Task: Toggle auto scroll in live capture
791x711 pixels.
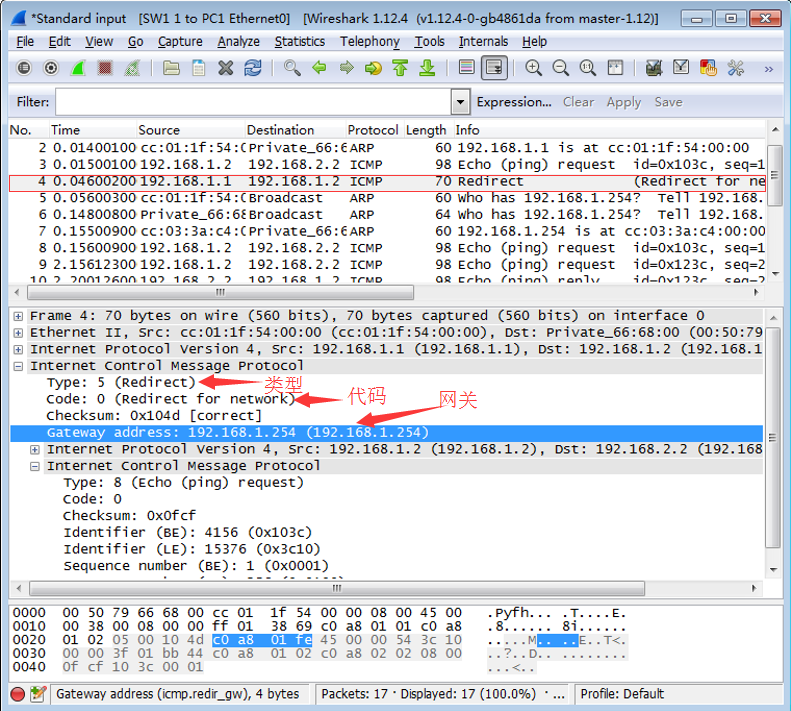Action: [494, 68]
